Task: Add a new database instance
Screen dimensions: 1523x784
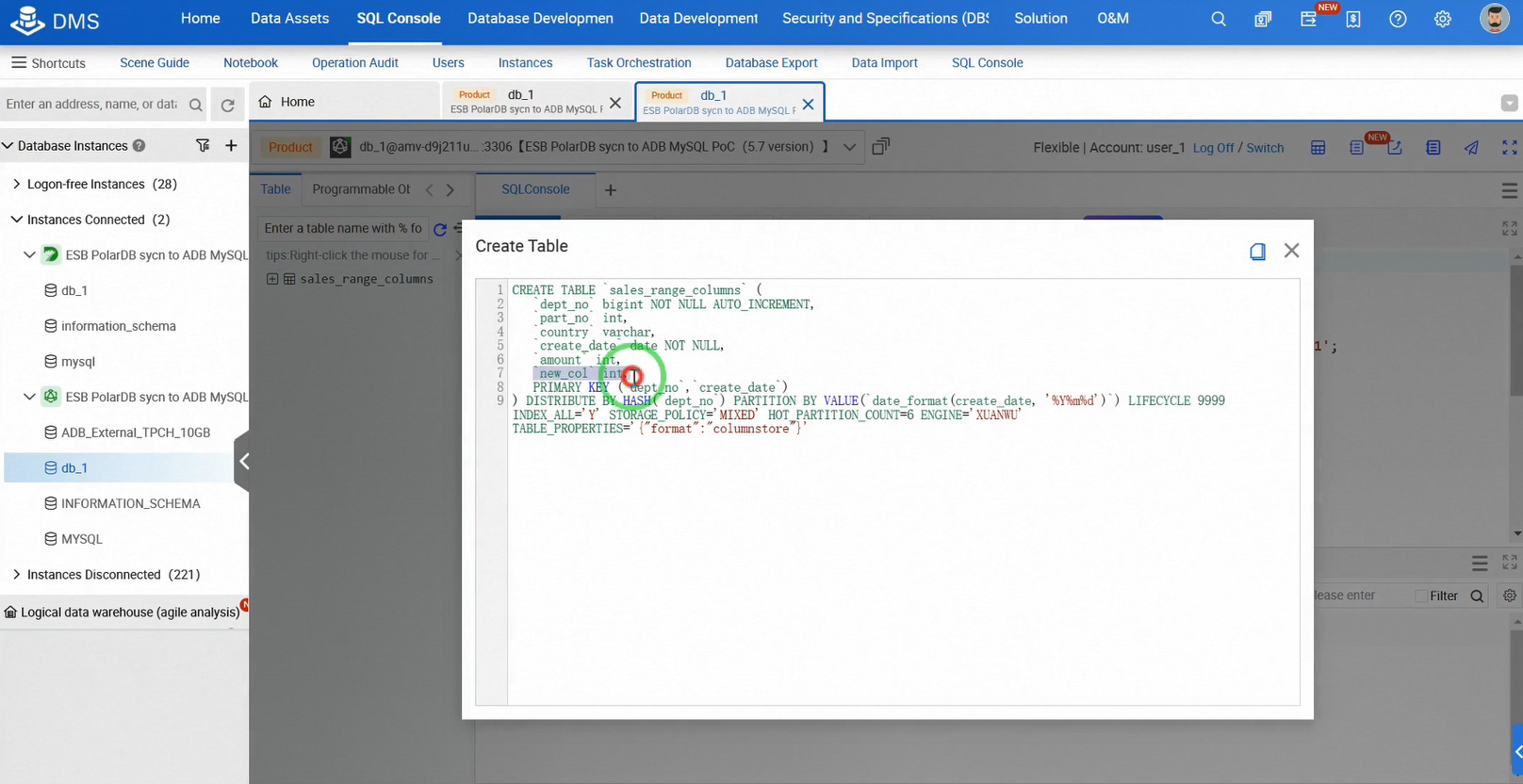Action: (231, 145)
